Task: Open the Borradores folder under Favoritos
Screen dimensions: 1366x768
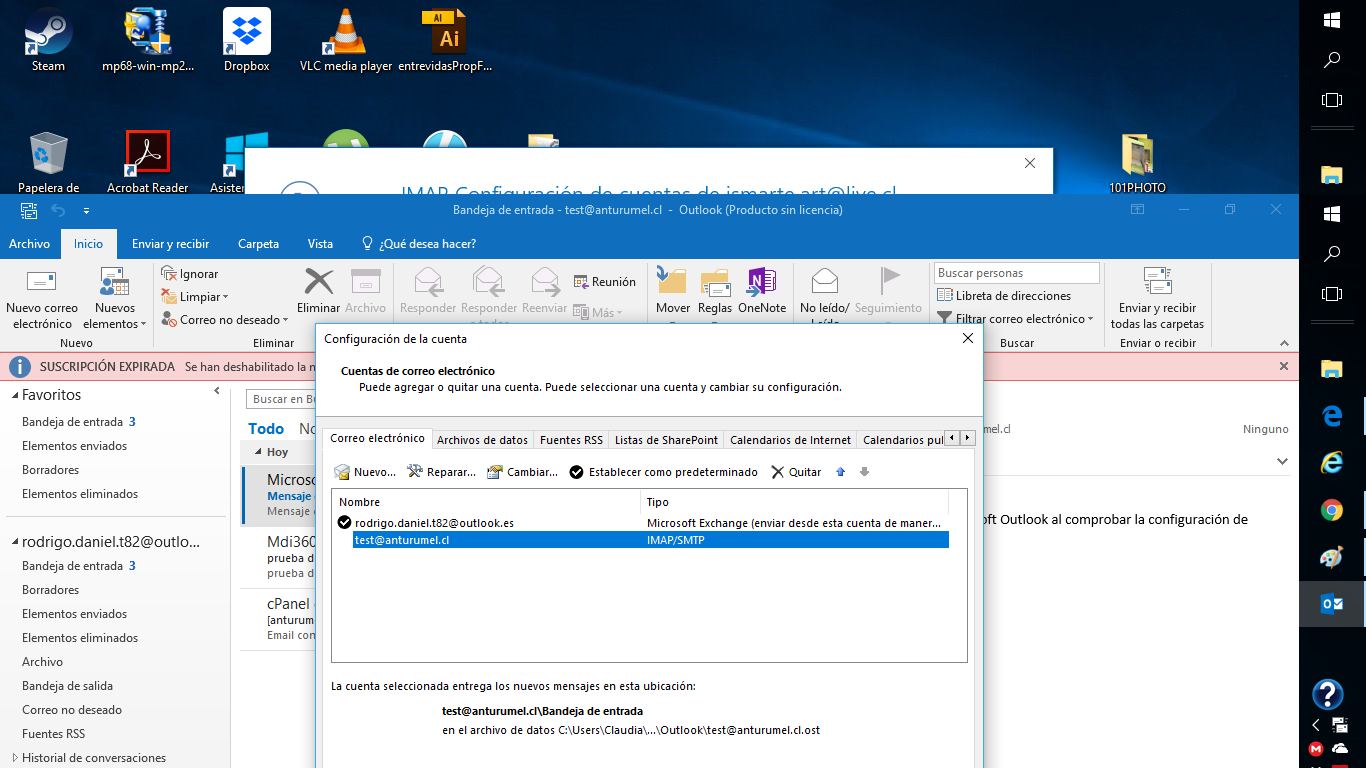Action: 50,470
